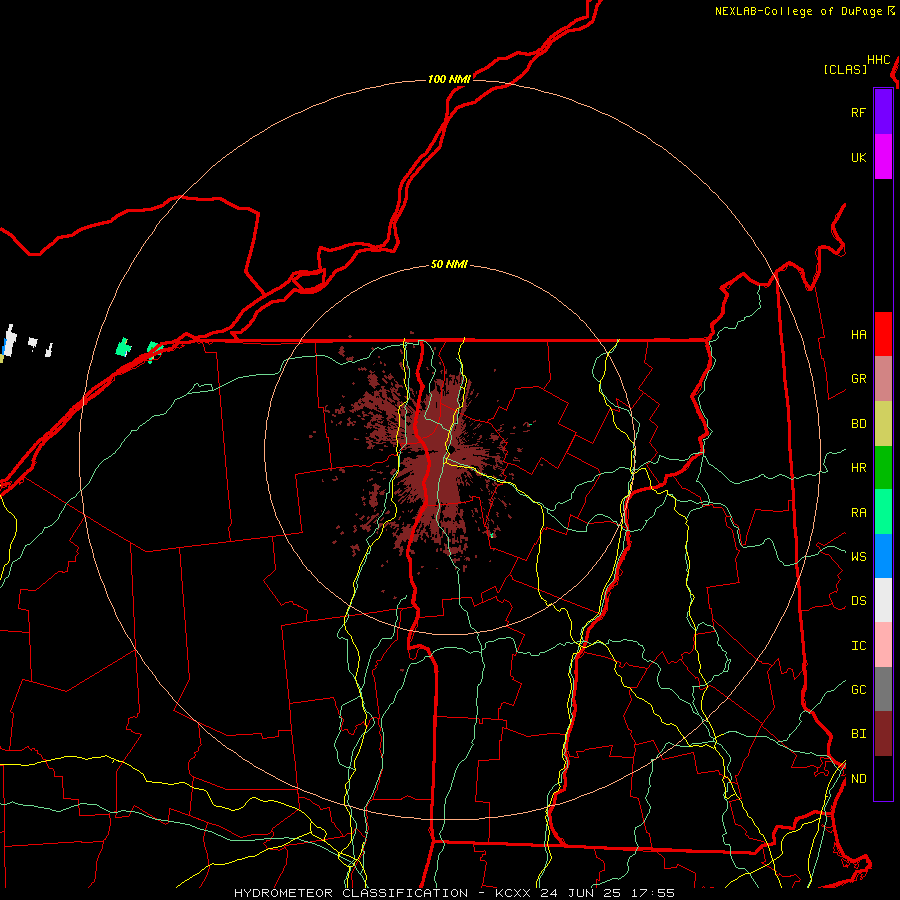Click the KCXX radar site identifier
The height and width of the screenshot is (900, 900).
(x=513, y=893)
